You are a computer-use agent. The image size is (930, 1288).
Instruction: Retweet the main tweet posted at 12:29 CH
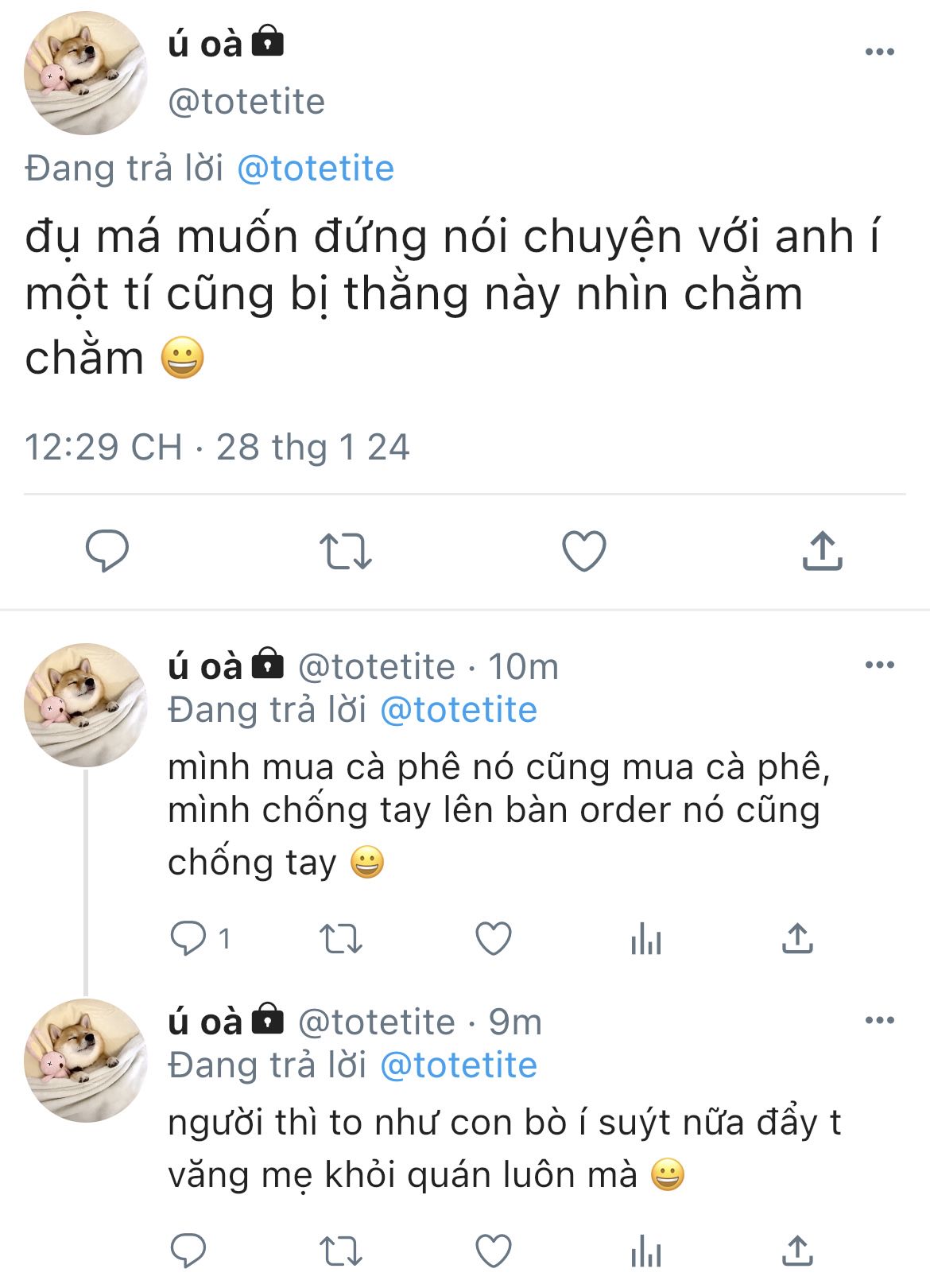pyautogui.click(x=345, y=551)
